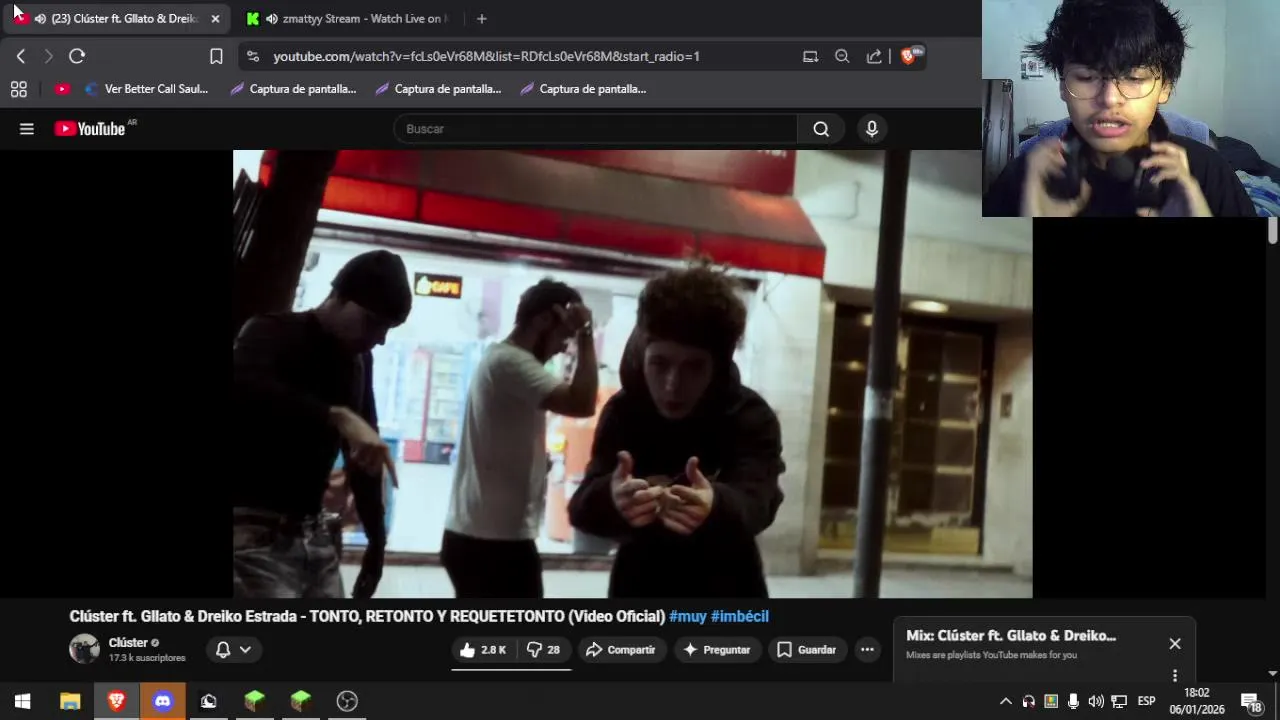Image resolution: width=1280 pixels, height=720 pixels.
Task: Switch to the Clúster ft. Gllato YouTube tab
Action: 118,19
